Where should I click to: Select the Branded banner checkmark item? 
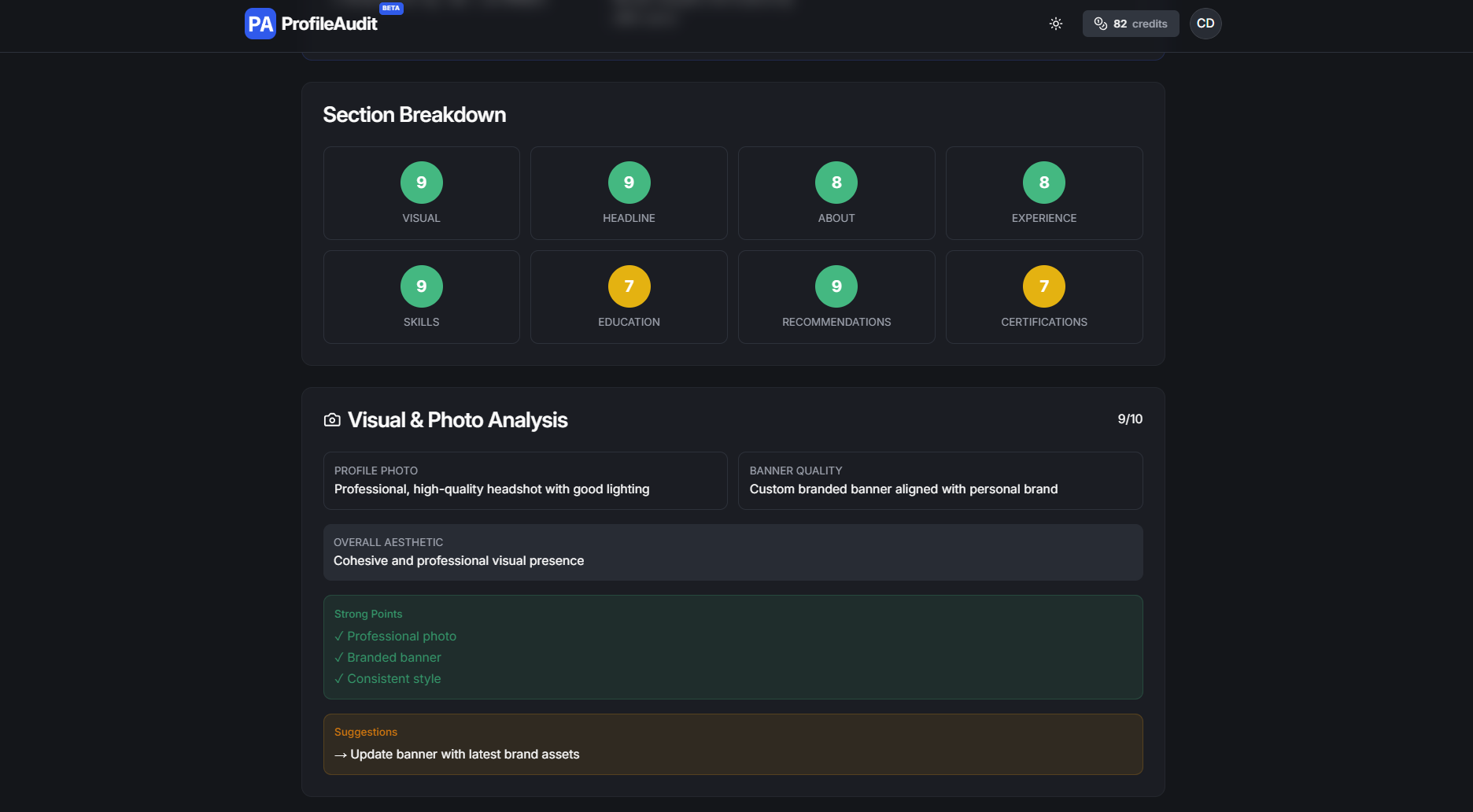(389, 657)
